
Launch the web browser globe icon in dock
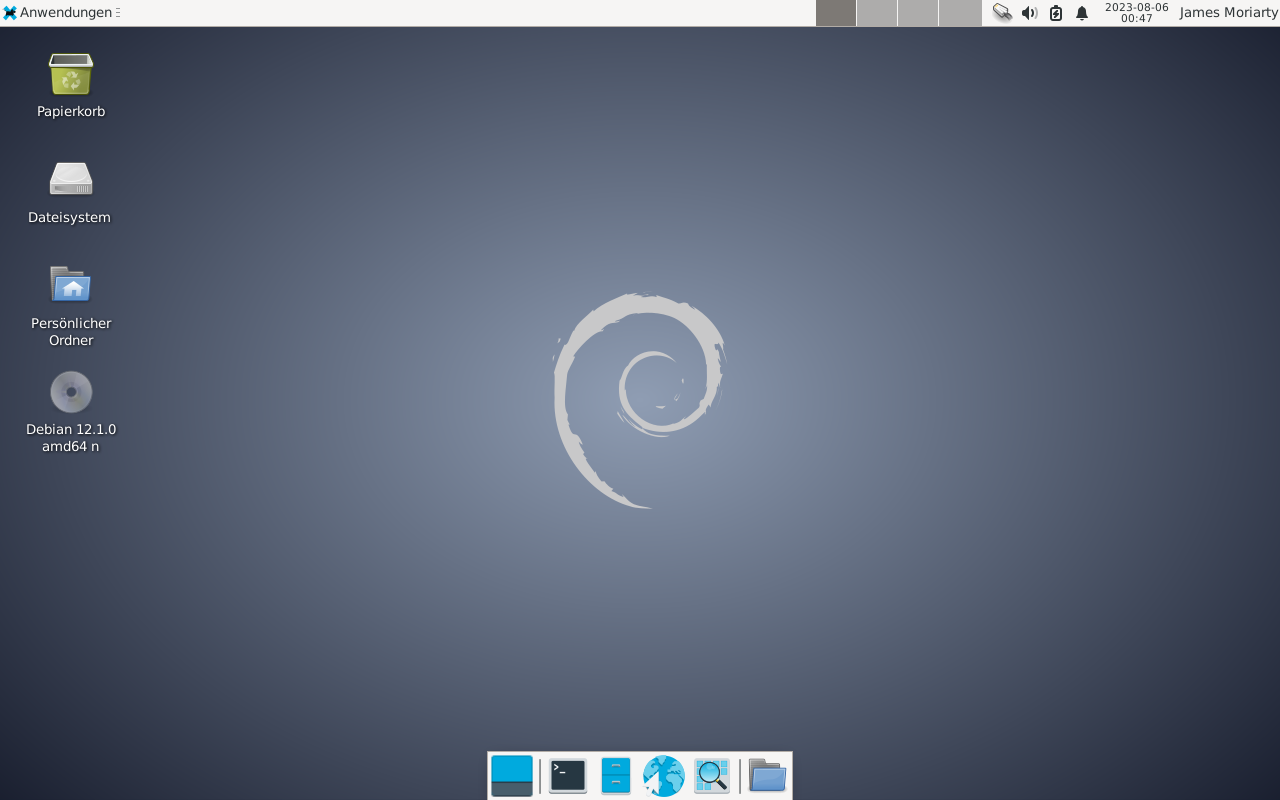664,776
